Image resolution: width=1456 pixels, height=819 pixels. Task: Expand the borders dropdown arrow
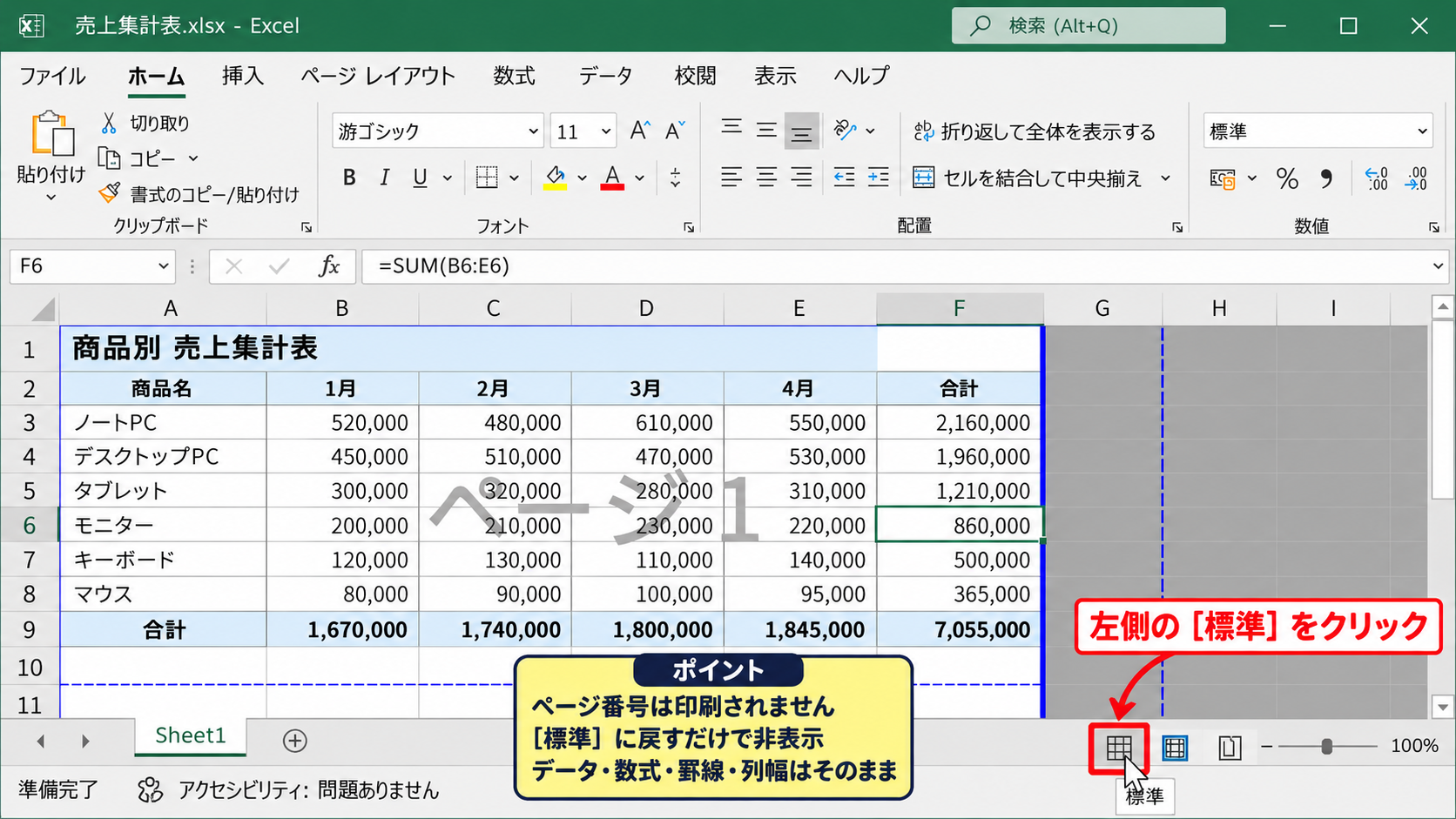(x=514, y=178)
